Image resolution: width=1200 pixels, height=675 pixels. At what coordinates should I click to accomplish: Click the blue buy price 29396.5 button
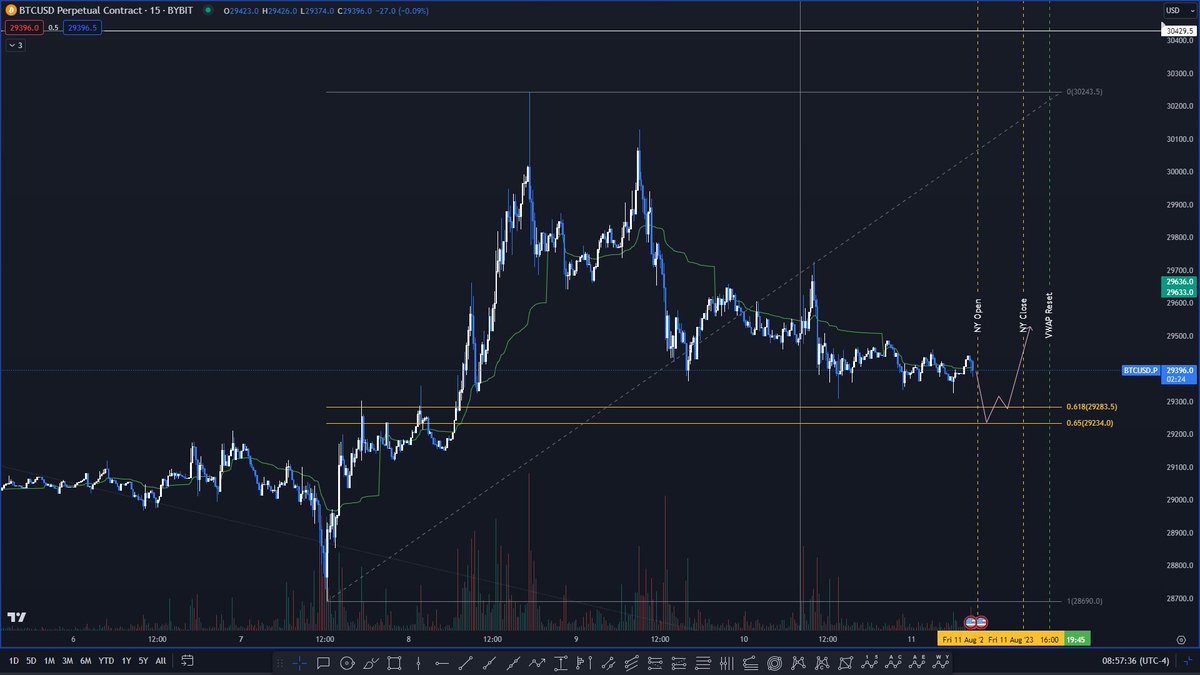[82, 28]
